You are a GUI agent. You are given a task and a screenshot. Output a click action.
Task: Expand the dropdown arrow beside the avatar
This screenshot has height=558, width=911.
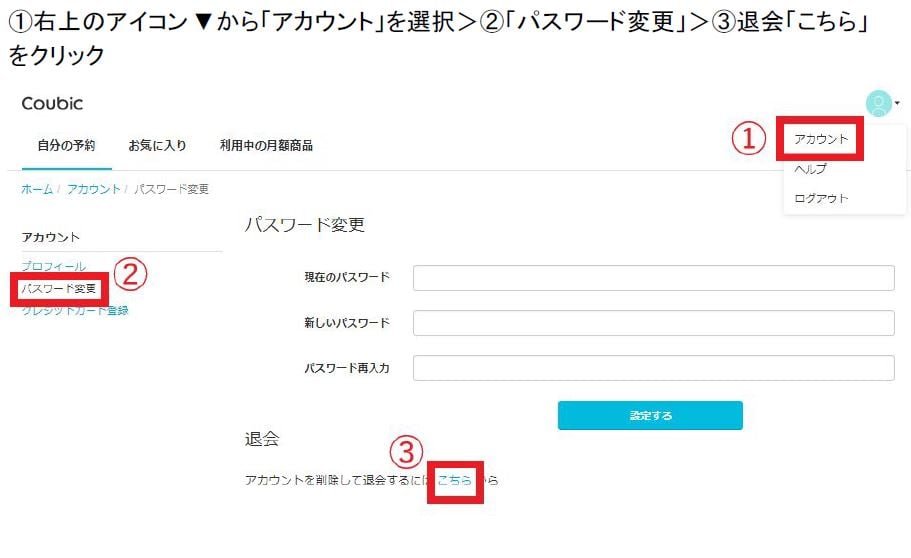(x=898, y=104)
